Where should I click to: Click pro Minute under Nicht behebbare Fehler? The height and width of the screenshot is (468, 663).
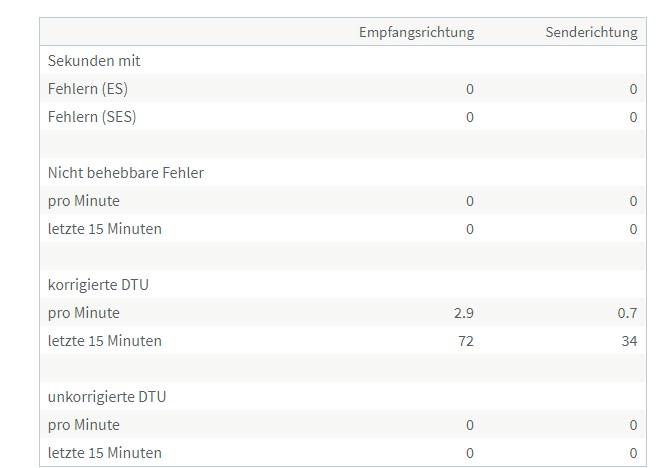coord(84,201)
